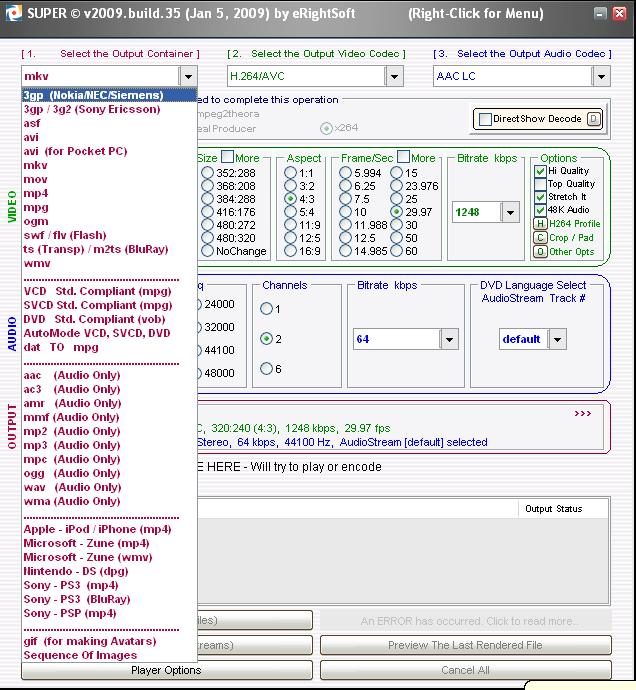Viewport: 636px width, 690px height.
Task: Open the H264 Profile 'H' option button
Action: click(540, 224)
